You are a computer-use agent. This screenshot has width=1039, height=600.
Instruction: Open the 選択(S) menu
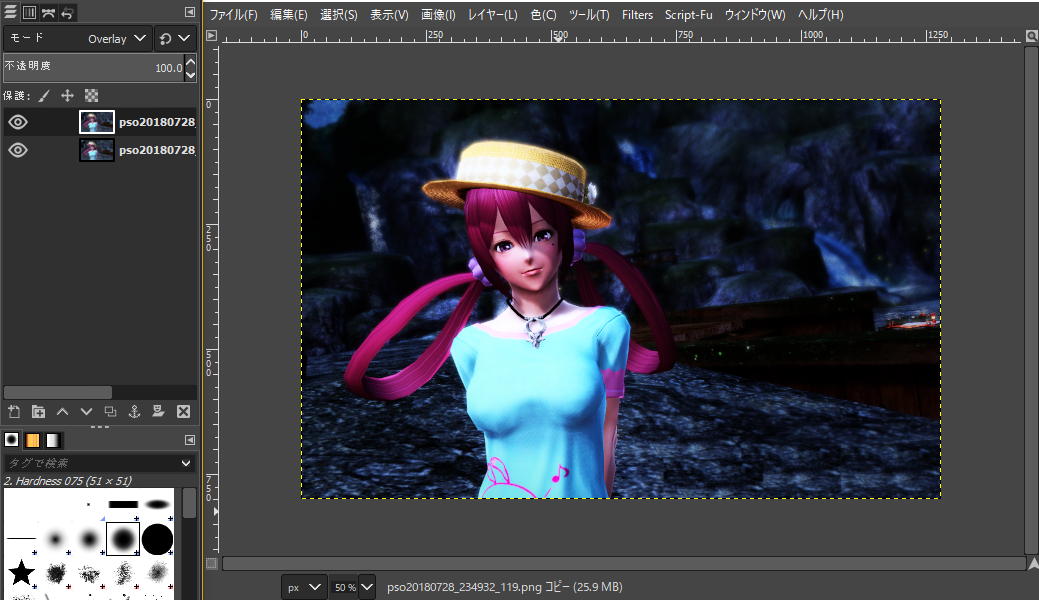point(339,15)
